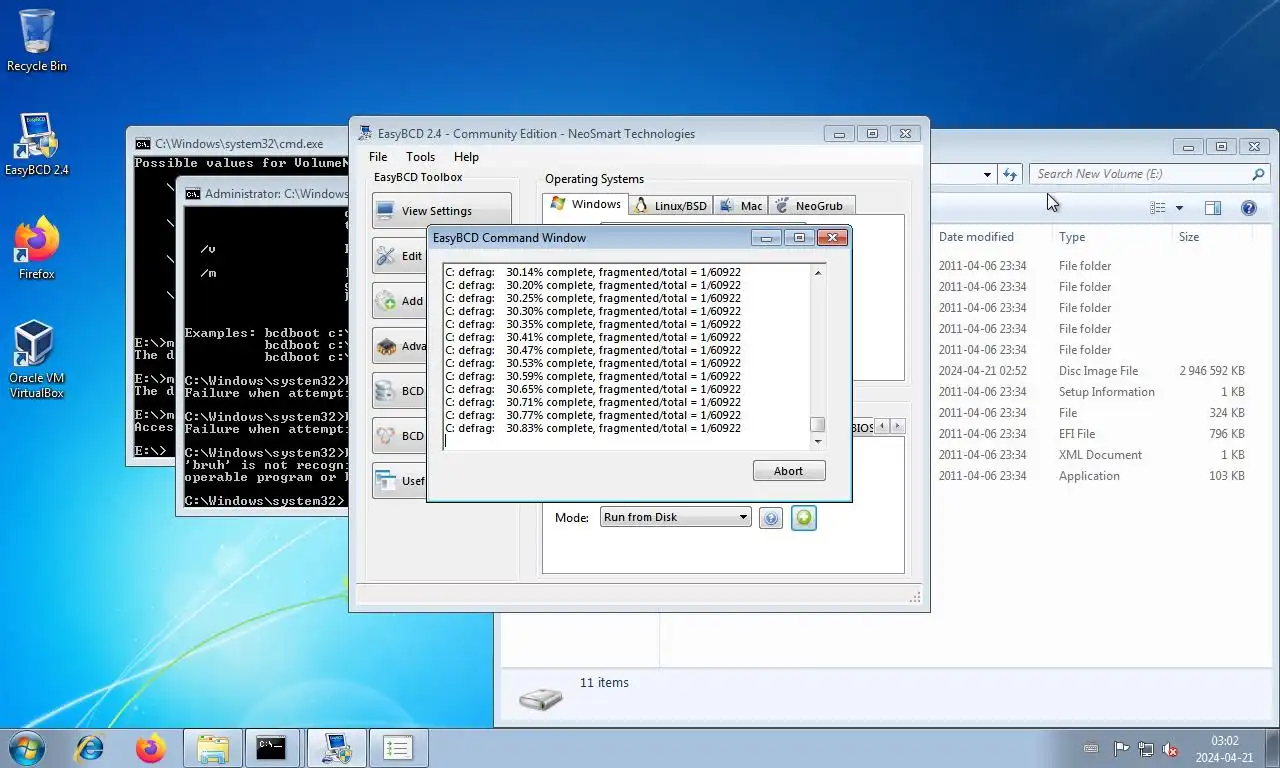Screen dimensions: 1280x768
Task: Open the Tools menu in EasyBCD
Action: point(420,157)
